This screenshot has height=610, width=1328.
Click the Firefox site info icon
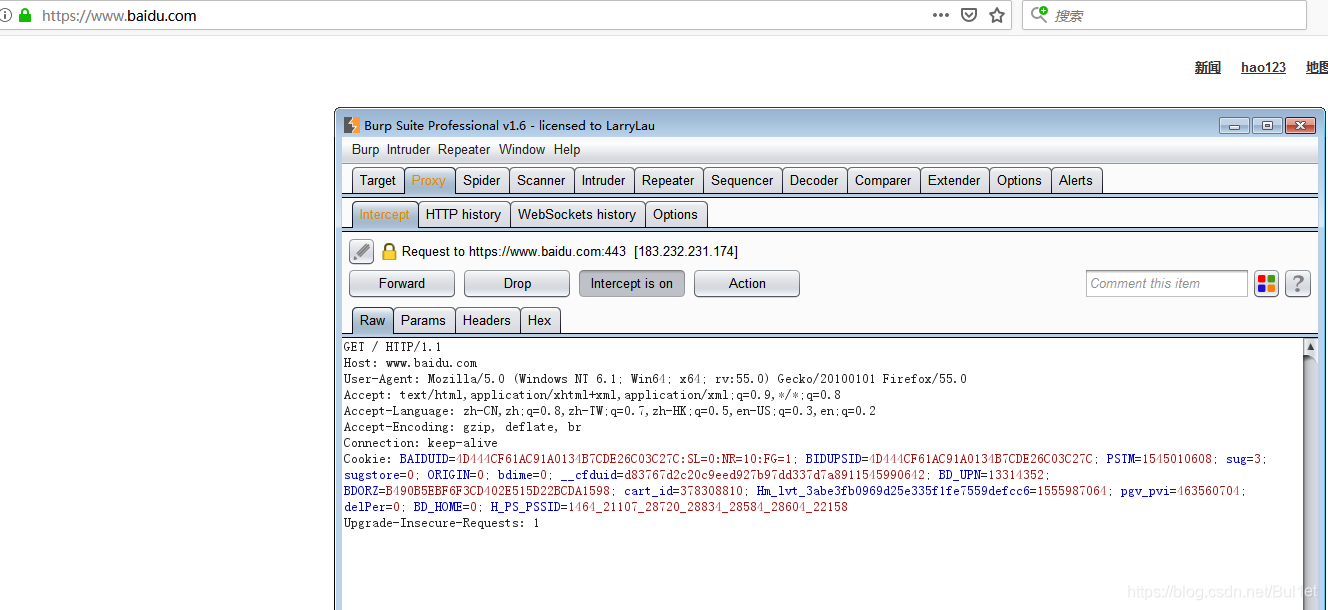point(6,15)
